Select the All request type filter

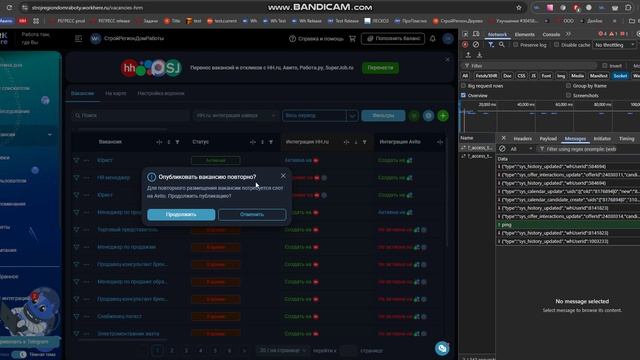click(465, 76)
